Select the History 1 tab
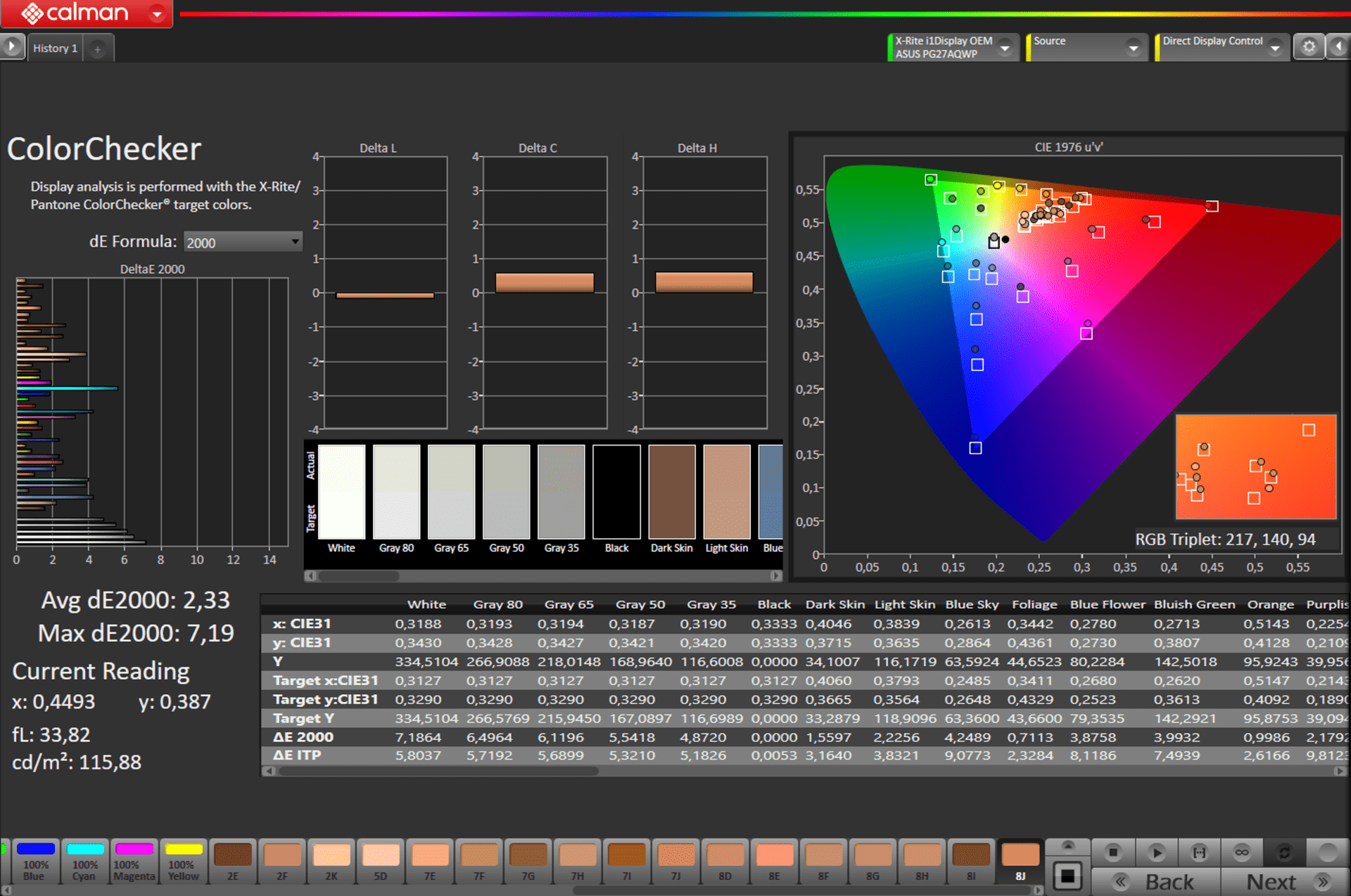This screenshot has width=1351, height=896. pos(55,49)
